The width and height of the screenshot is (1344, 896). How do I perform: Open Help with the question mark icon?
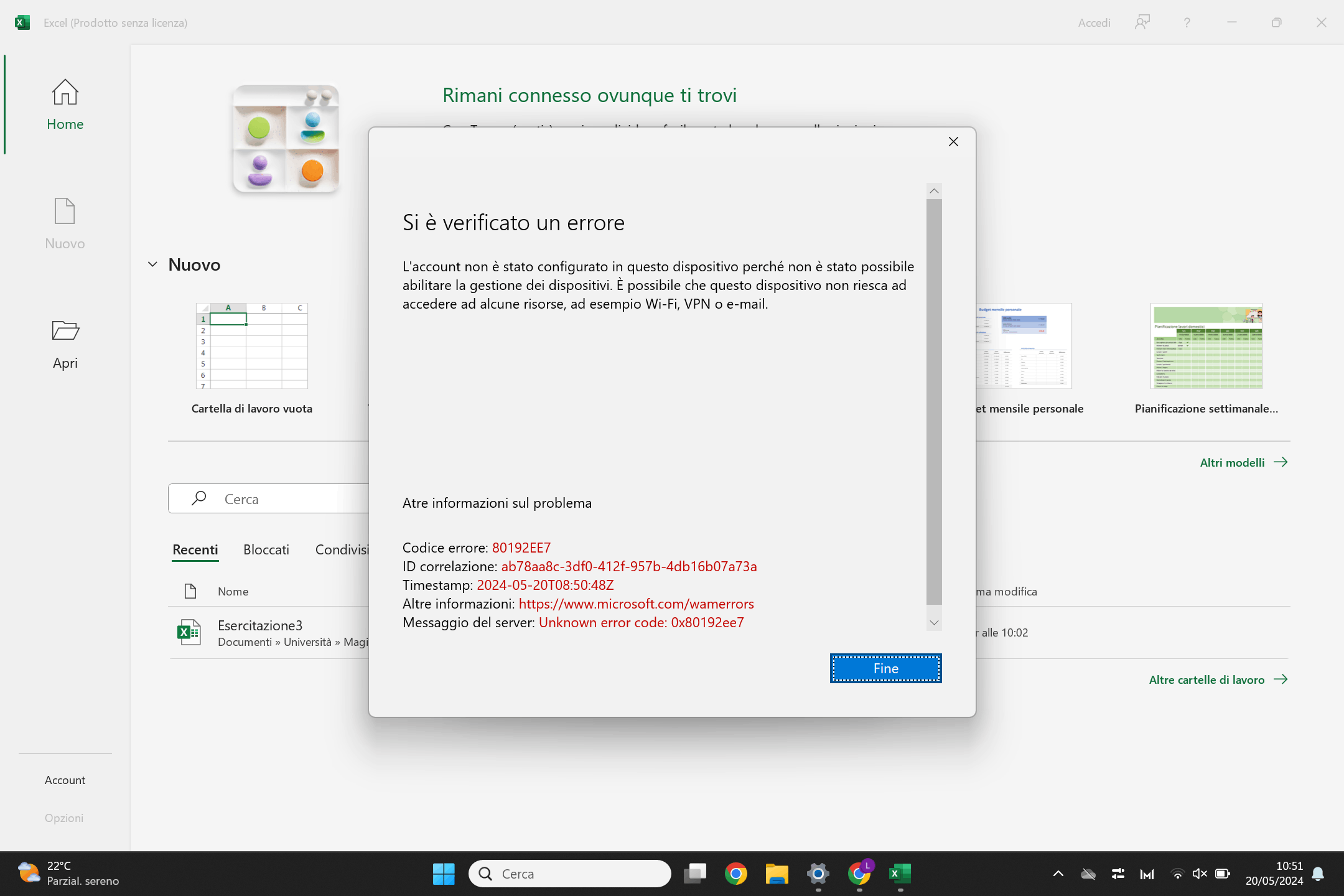point(1187,22)
